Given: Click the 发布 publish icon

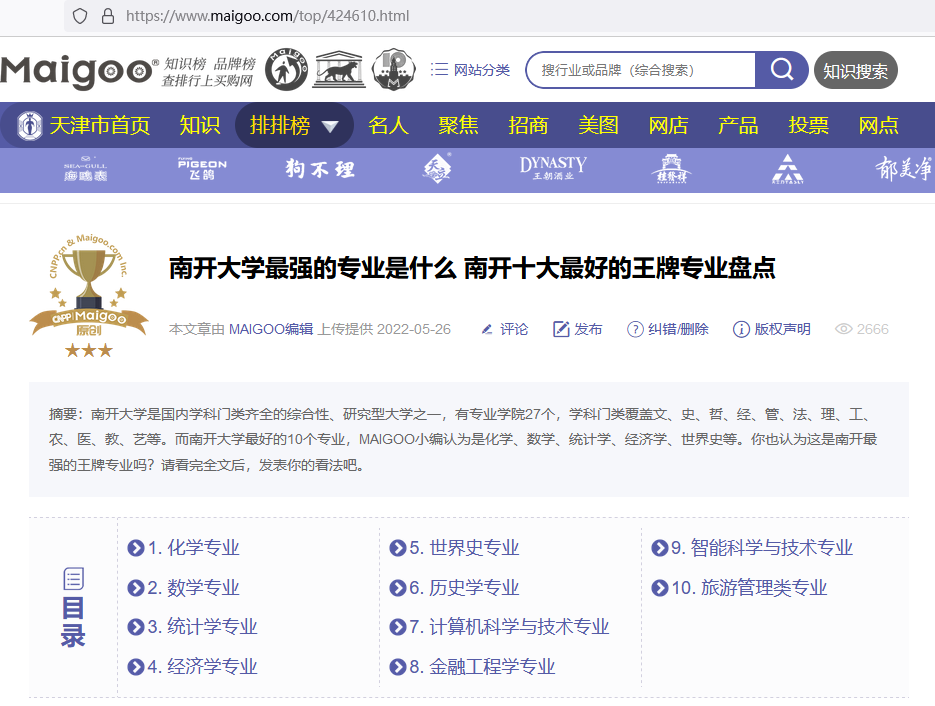Looking at the screenshot, I should 561,329.
